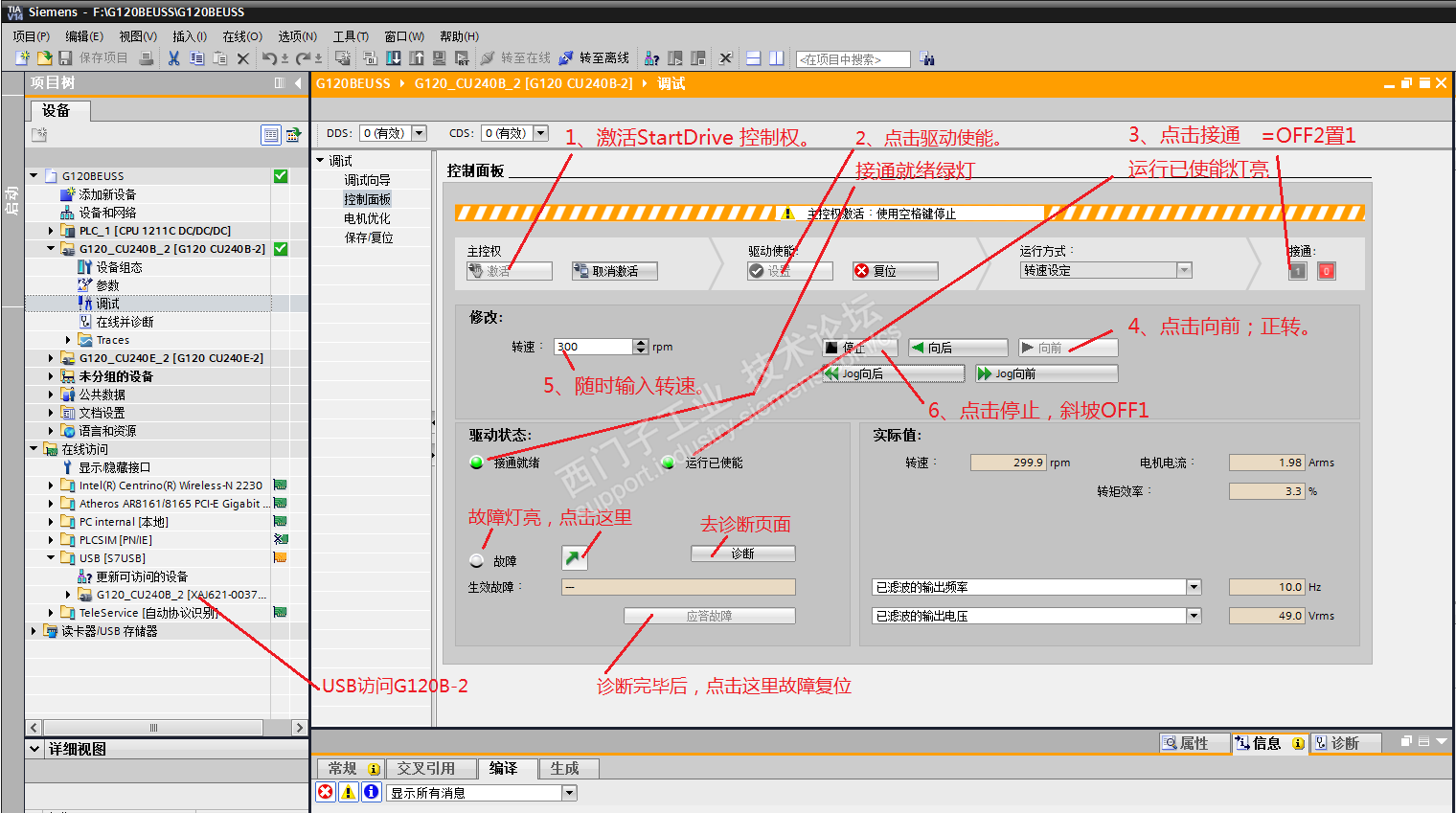The image size is (1456, 813).
Task: Click the 停止 button
Action: 859,348
